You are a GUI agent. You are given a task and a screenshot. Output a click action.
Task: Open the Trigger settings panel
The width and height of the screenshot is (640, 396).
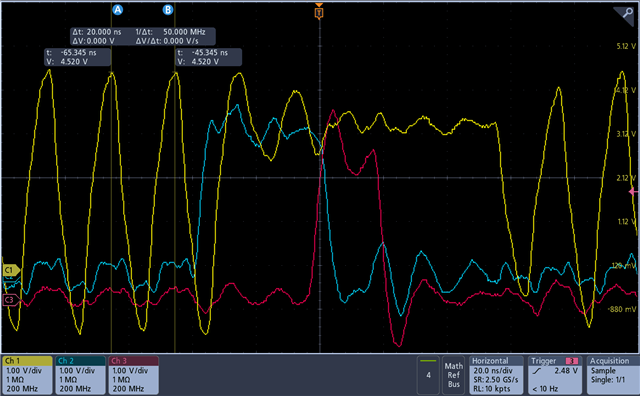click(555, 375)
